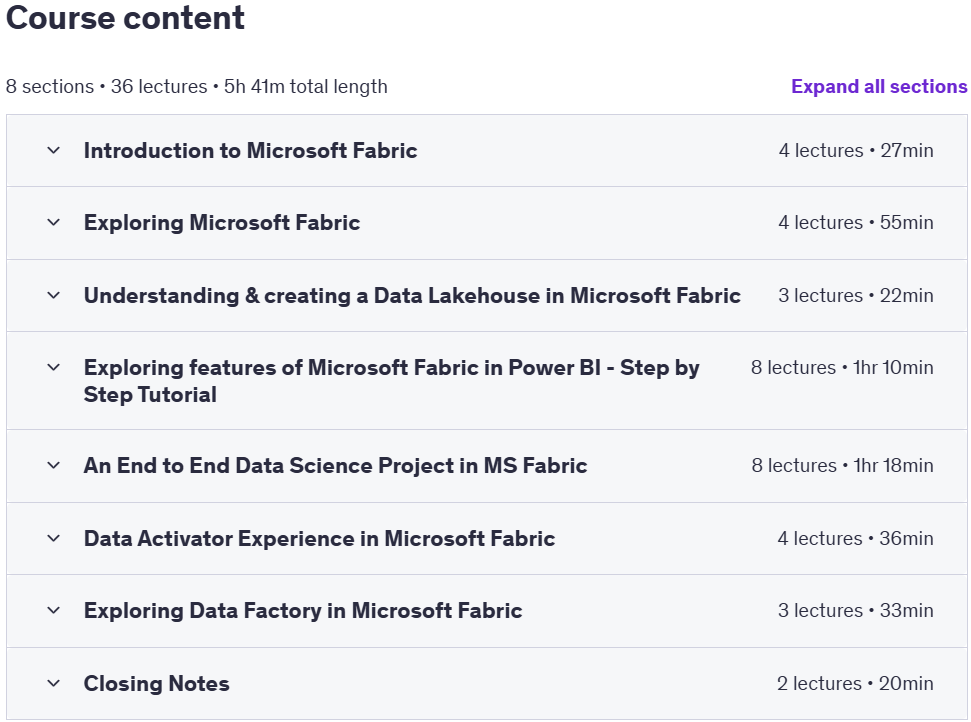Click the '3 lectures • 33min' text
The height and width of the screenshot is (722, 971).
[x=856, y=610]
